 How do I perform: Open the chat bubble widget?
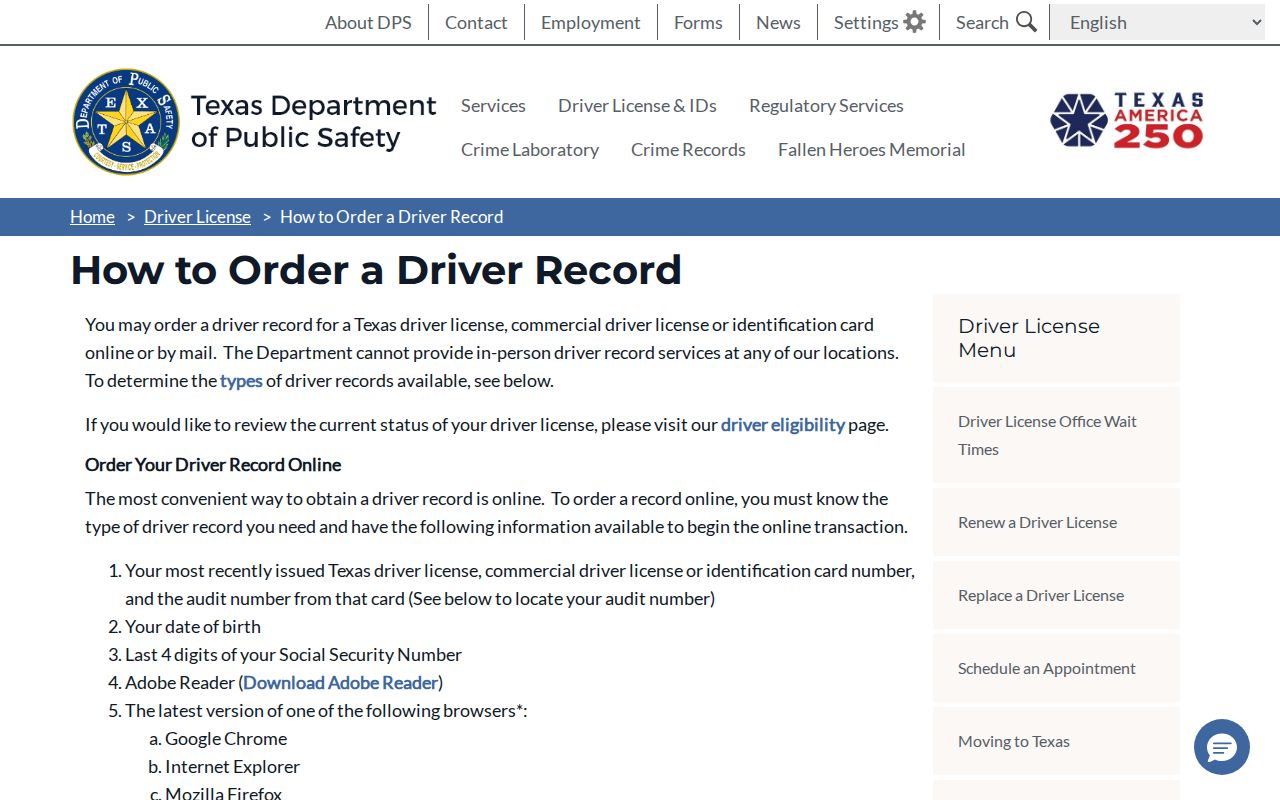(1222, 747)
